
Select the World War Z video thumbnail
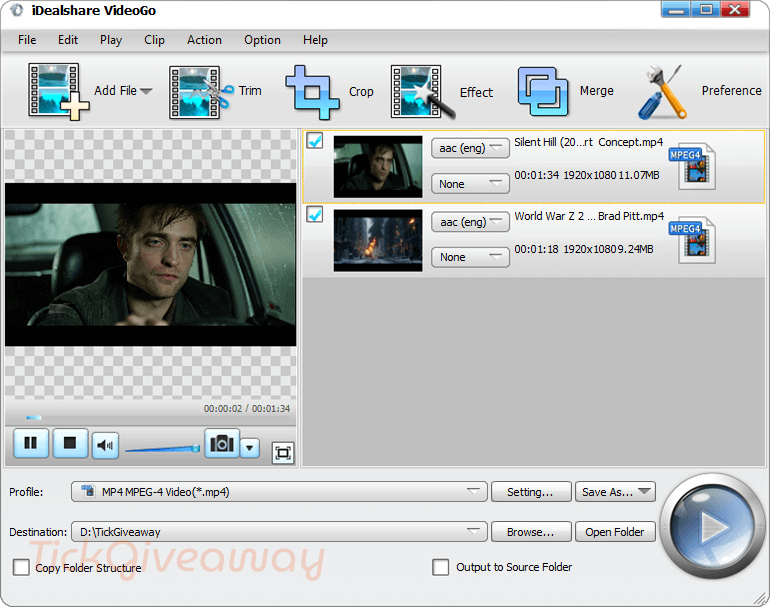(378, 241)
